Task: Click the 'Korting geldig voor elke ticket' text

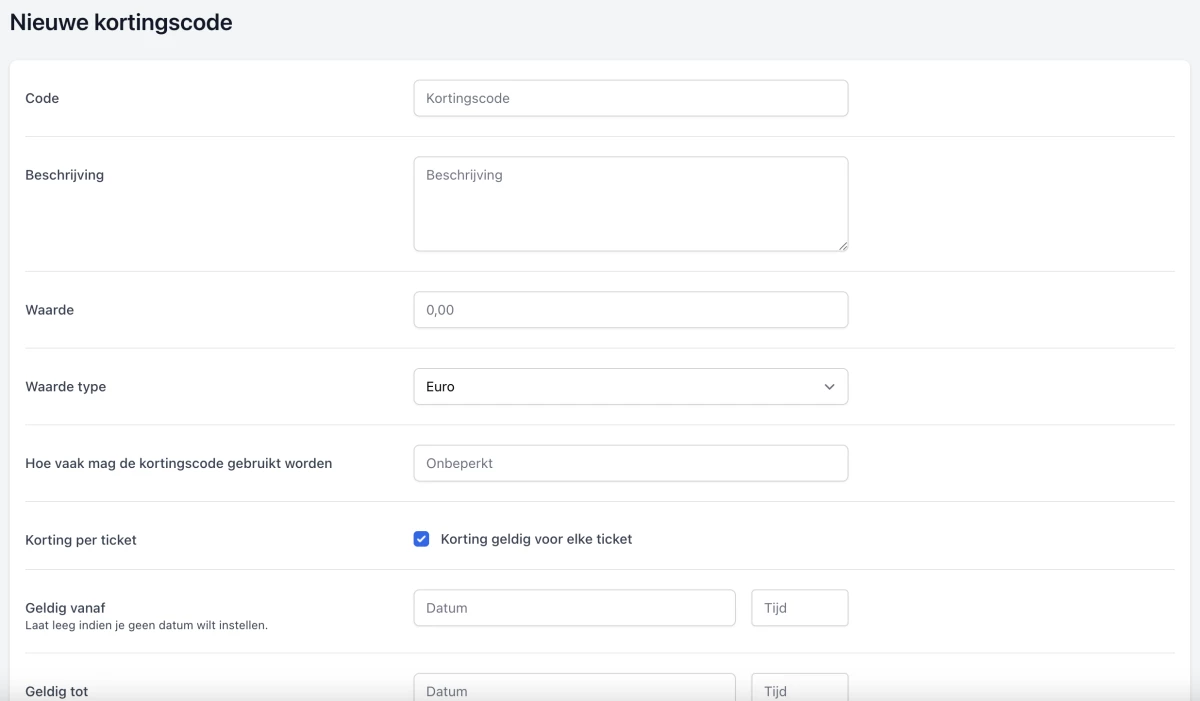Action: click(x=536, y=539)
